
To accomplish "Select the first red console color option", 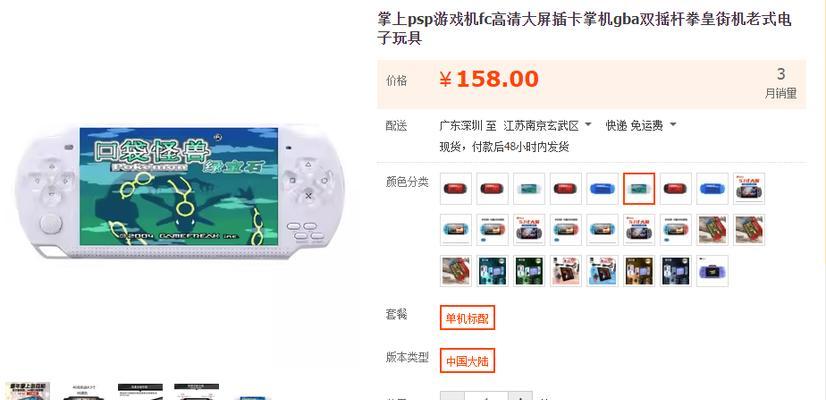I will pos(456,189).
